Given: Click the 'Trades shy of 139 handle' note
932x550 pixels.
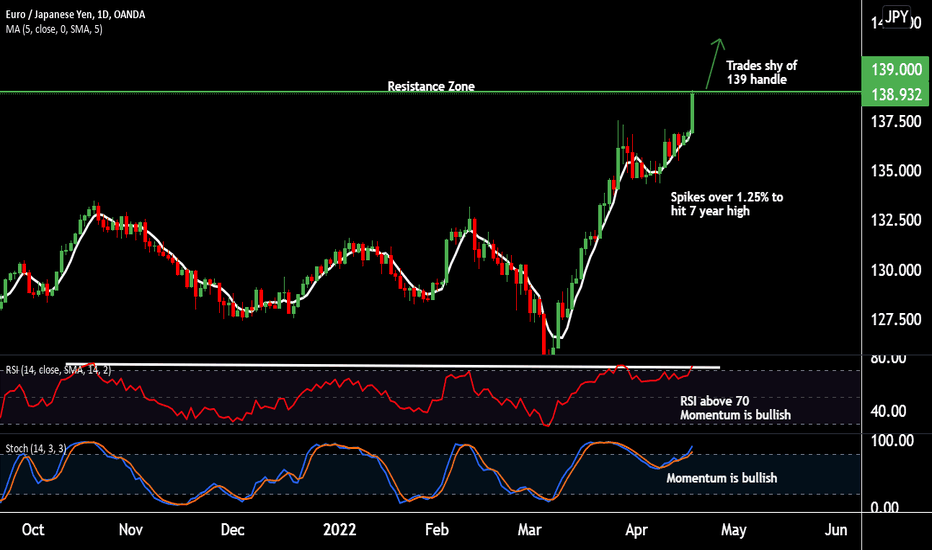Looking at the screenshot, I should 761,73.
